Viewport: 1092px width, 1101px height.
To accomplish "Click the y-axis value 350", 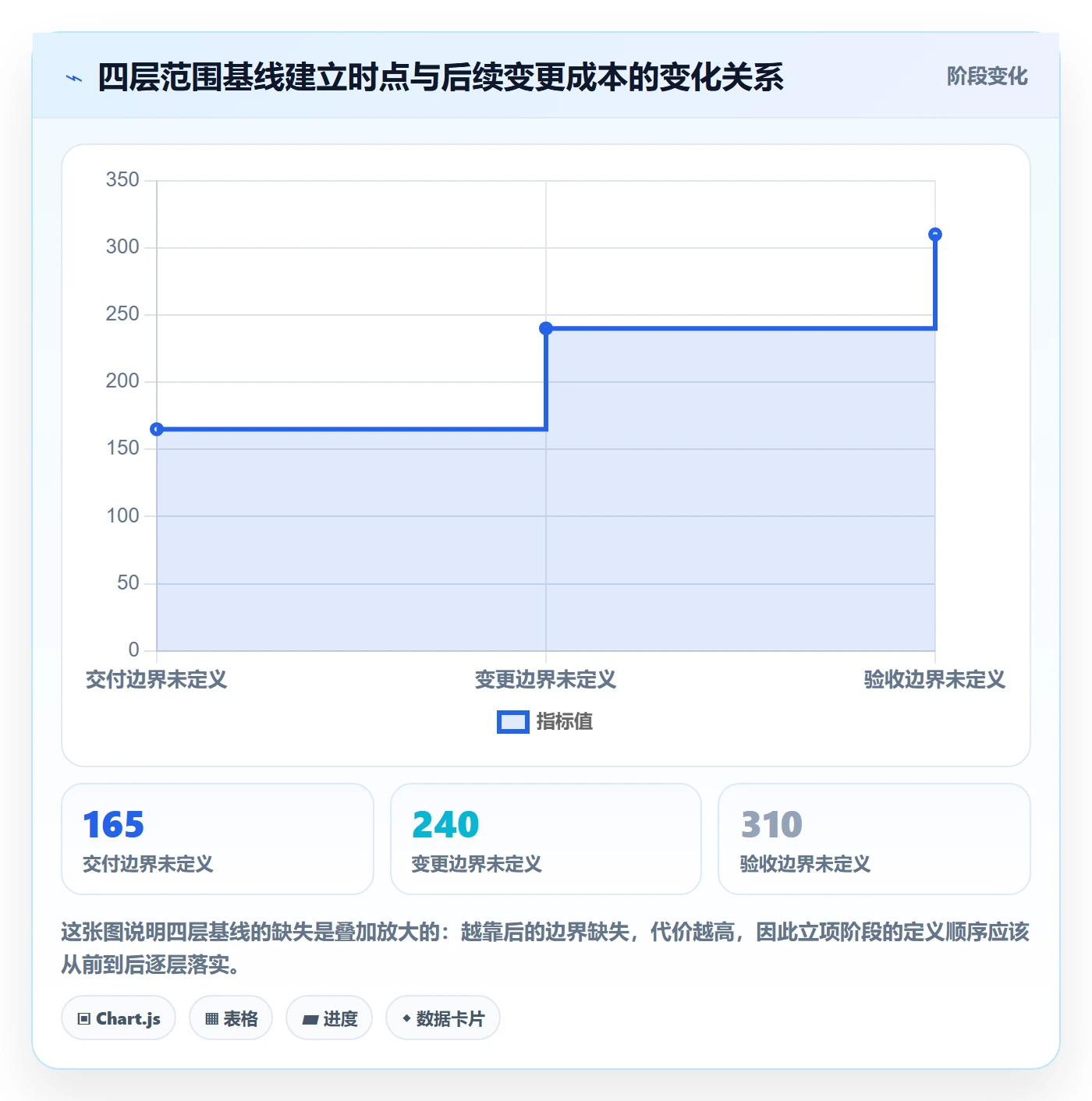I will (122, 180).
